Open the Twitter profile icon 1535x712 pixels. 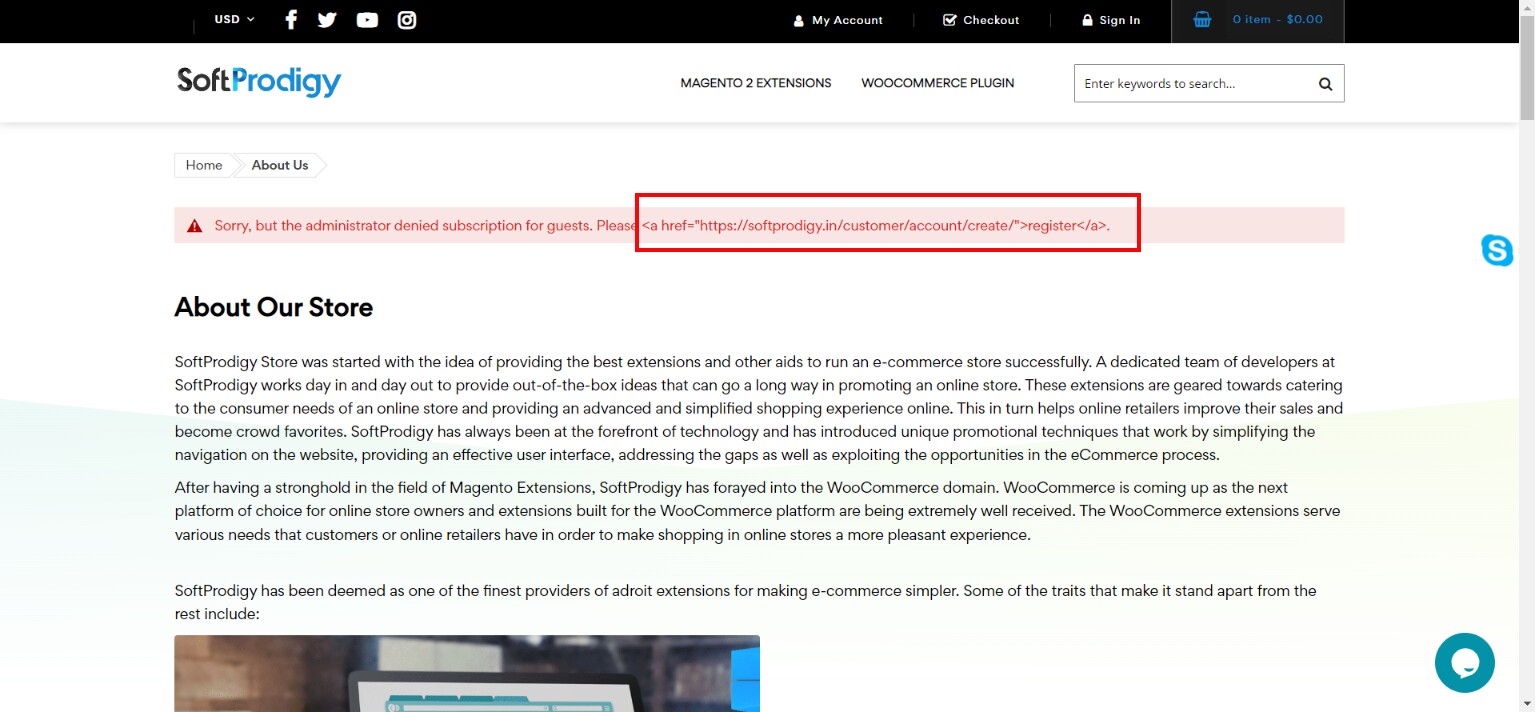pos(327,19)
